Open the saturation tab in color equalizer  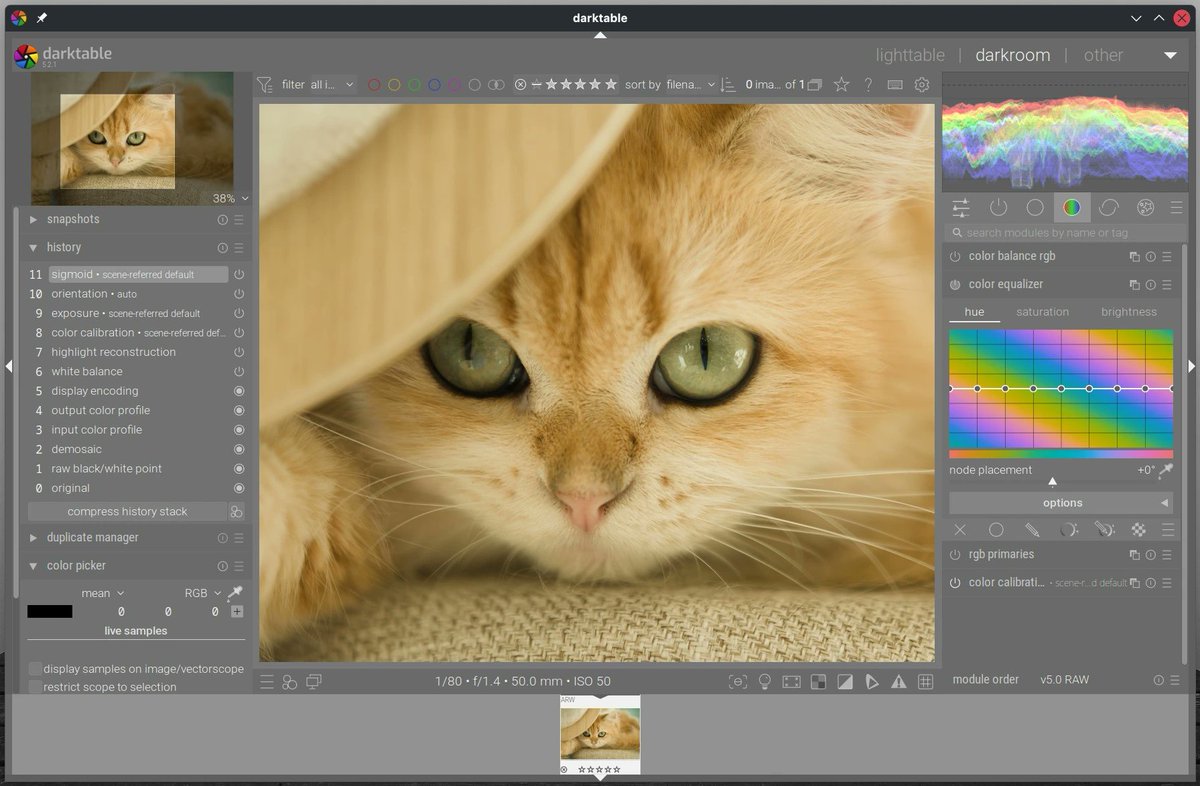point(1043,311)
